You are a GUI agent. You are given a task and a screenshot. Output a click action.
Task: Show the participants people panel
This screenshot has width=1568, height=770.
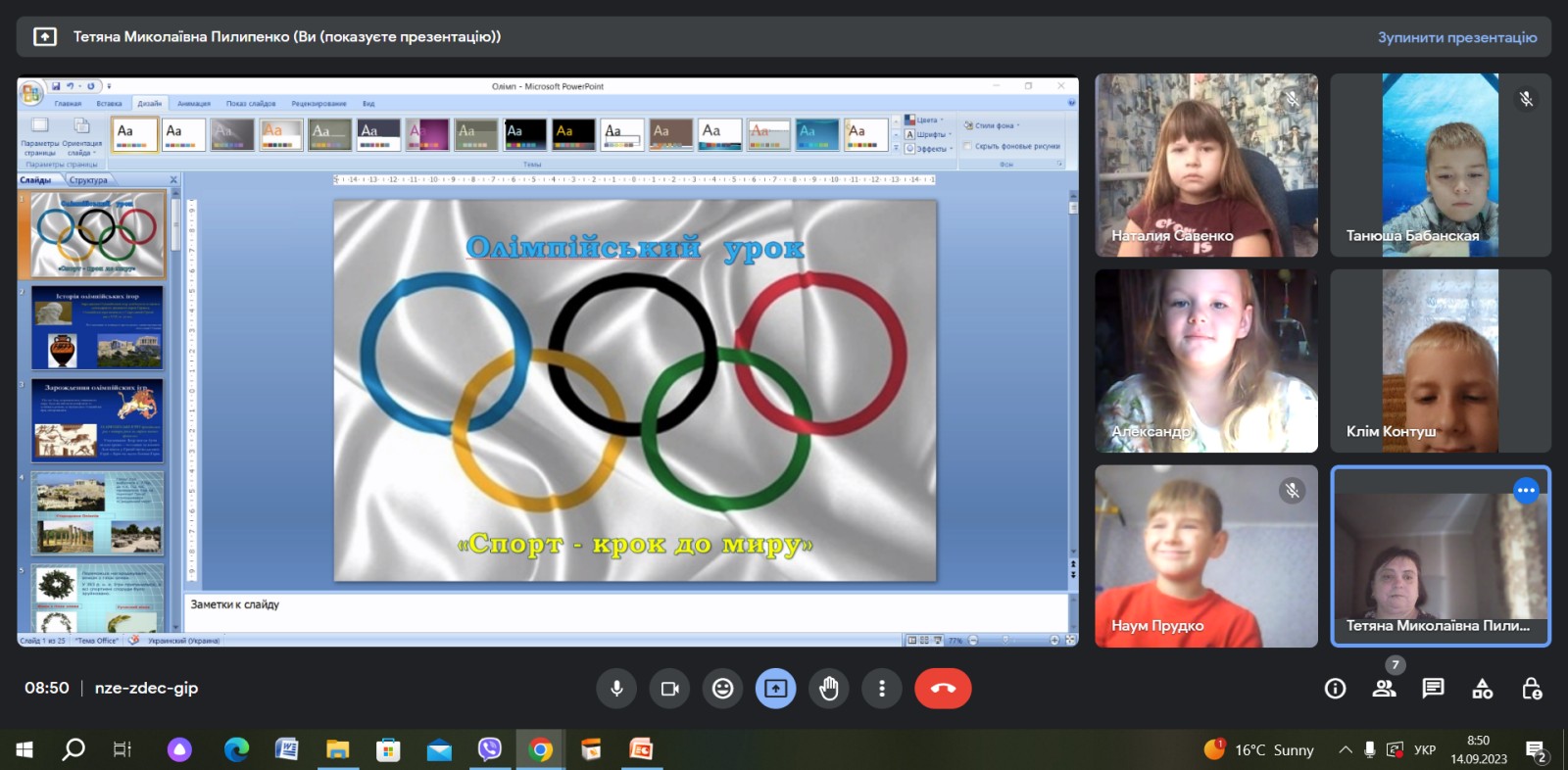tap(1384, 689)
